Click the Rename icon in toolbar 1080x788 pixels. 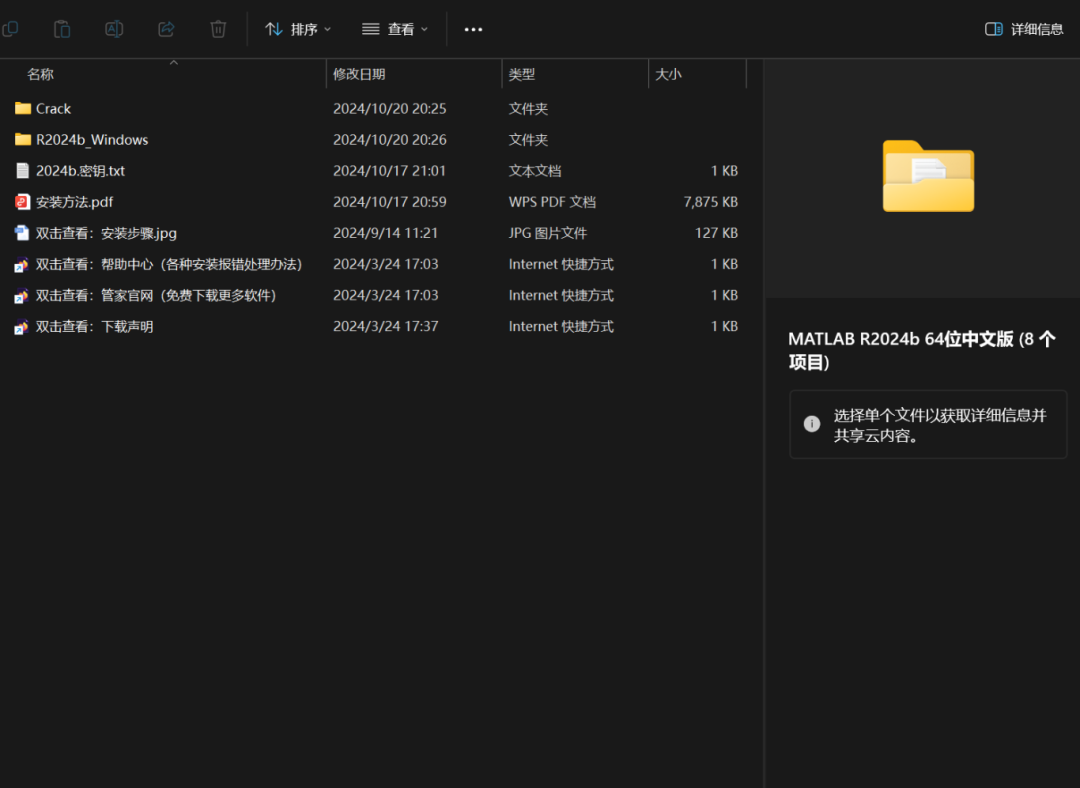(114, 29)
